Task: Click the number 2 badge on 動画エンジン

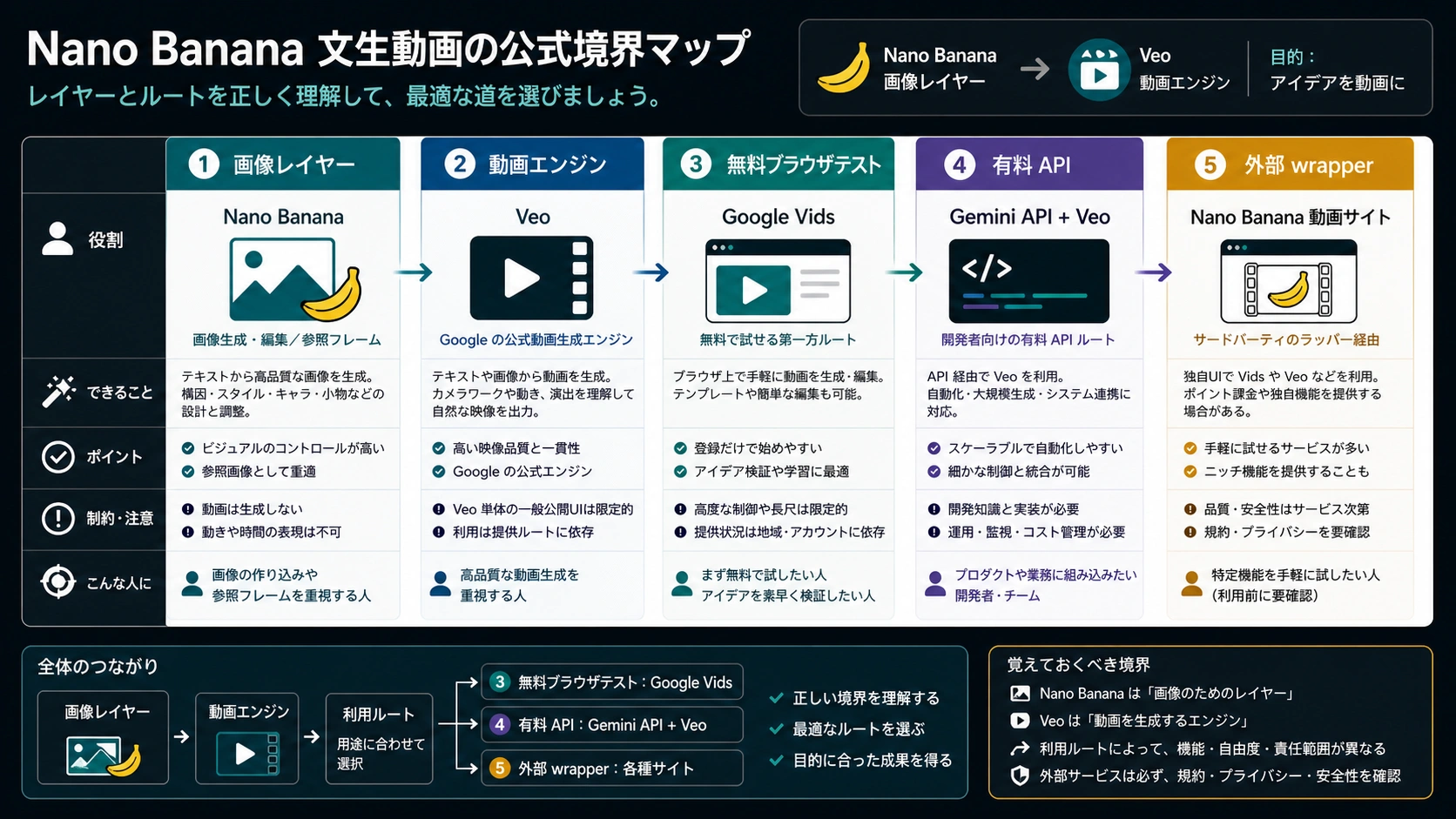Action: click(460, 164)
